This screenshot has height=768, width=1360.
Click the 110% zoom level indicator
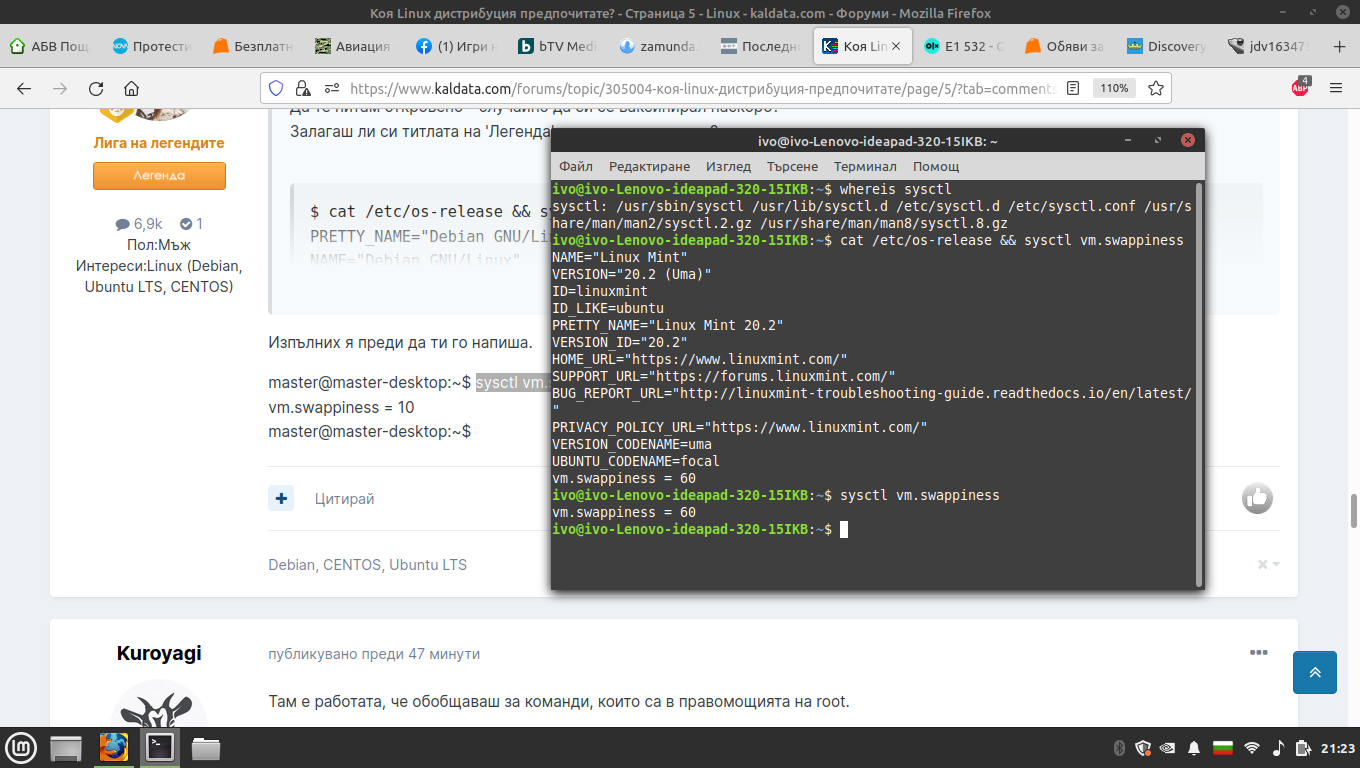(1114, 88)
